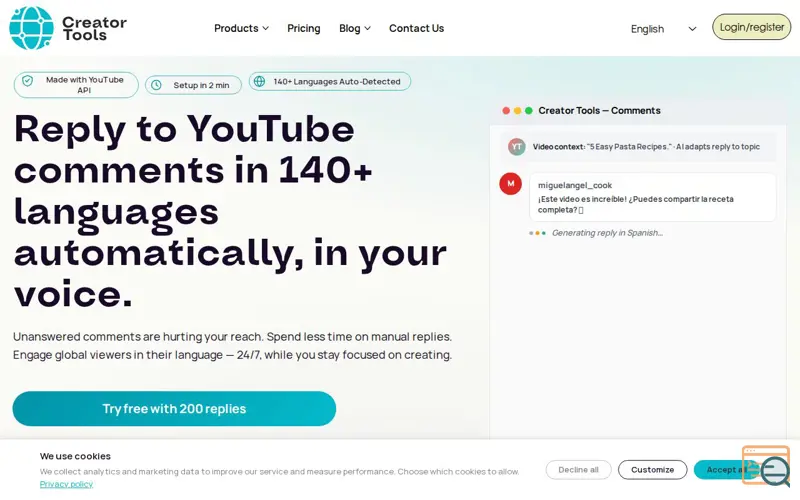Click the Video context 5 Easy Pasta Recipes text

click(x=646, y=147)
